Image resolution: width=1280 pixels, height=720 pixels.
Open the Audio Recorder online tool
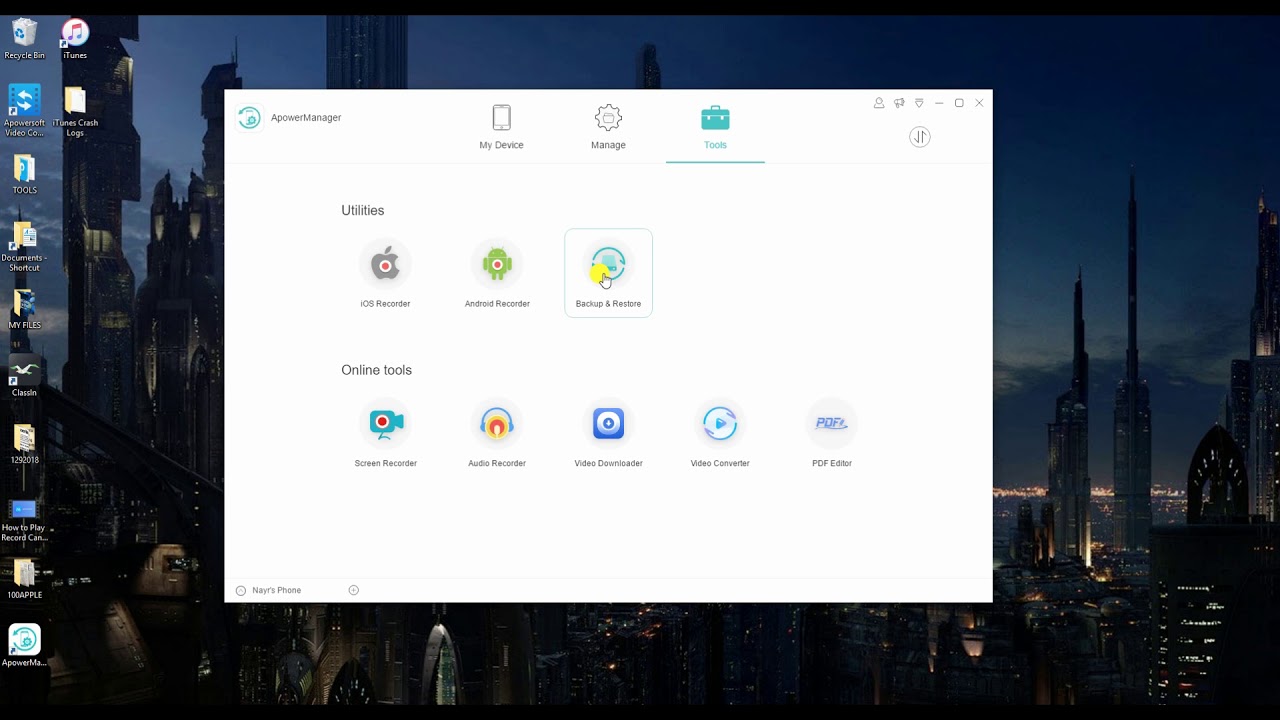click(x=497, y=433)
